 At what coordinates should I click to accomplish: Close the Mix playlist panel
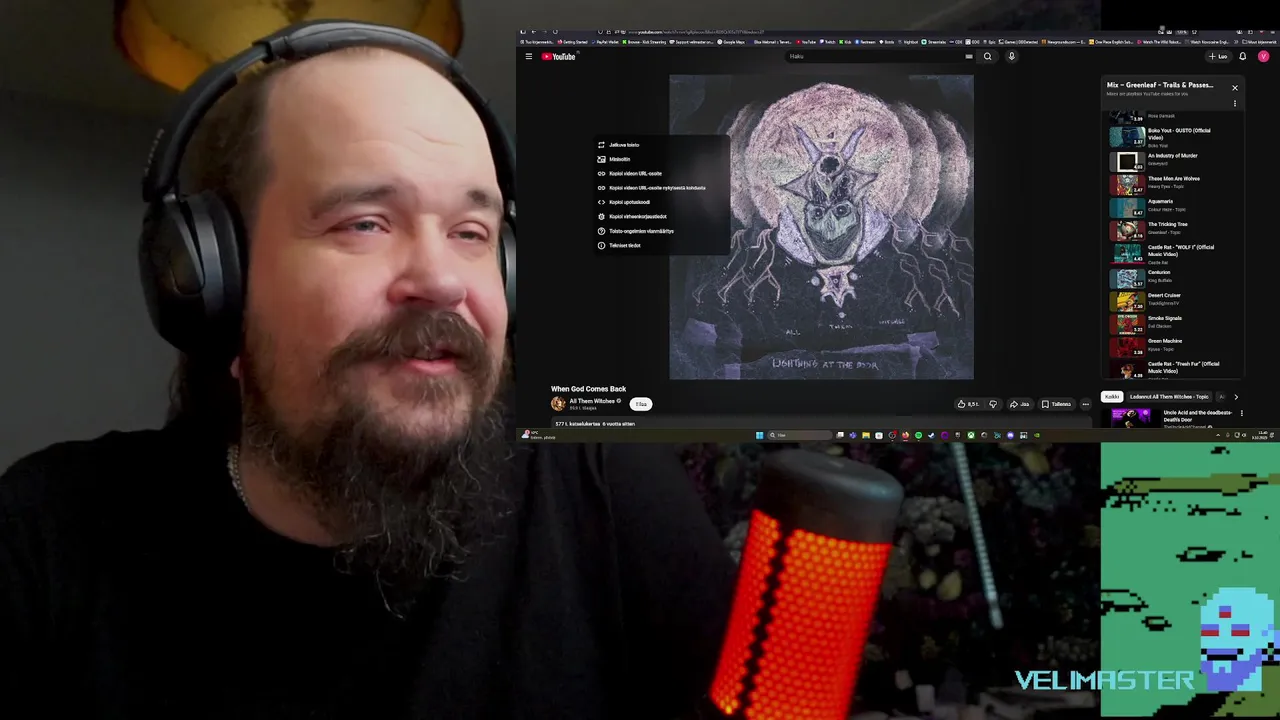[x=1234, y=88]
